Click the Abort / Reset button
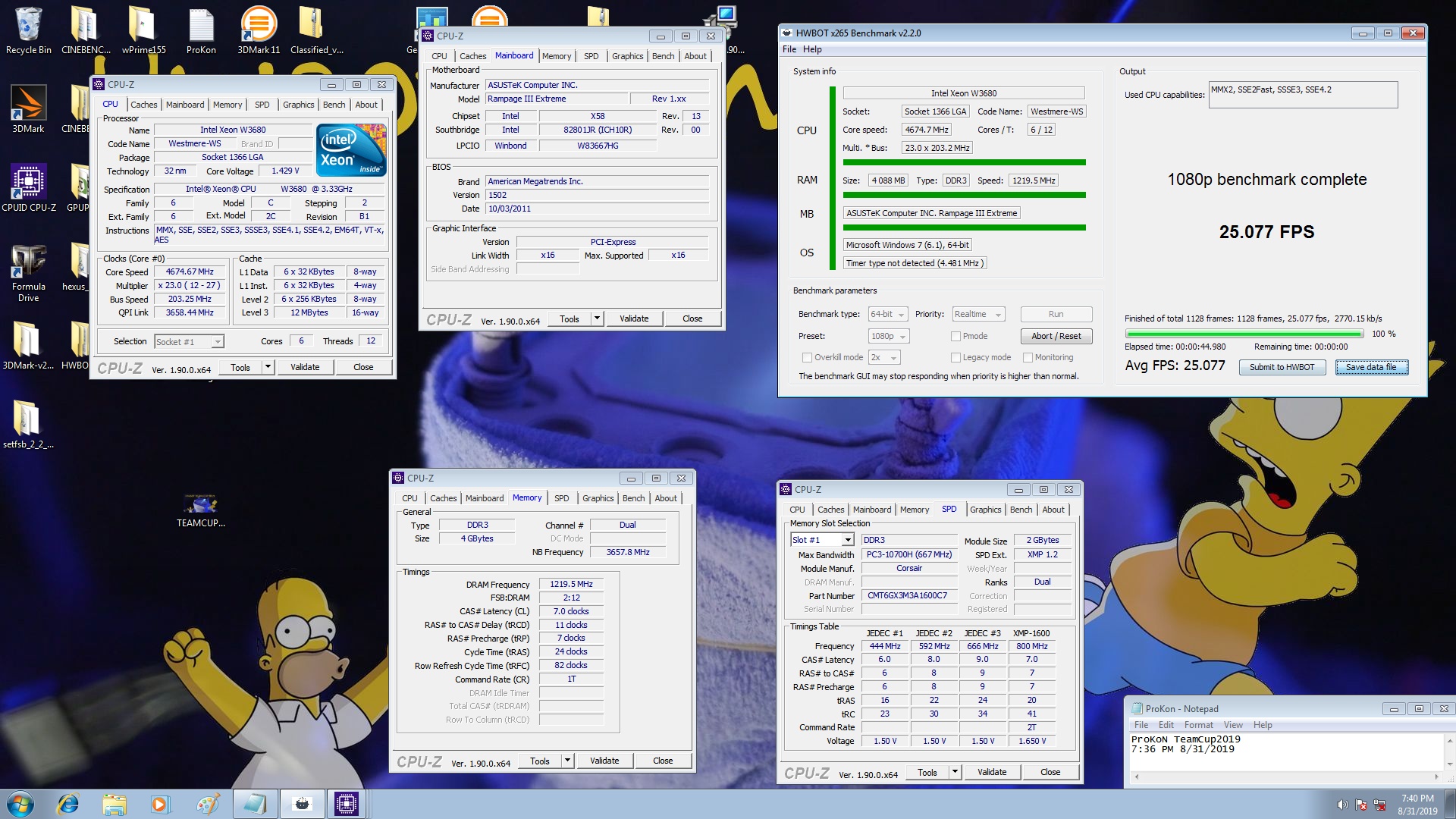Viewport: 1456px width, 819px height. 1056,336
